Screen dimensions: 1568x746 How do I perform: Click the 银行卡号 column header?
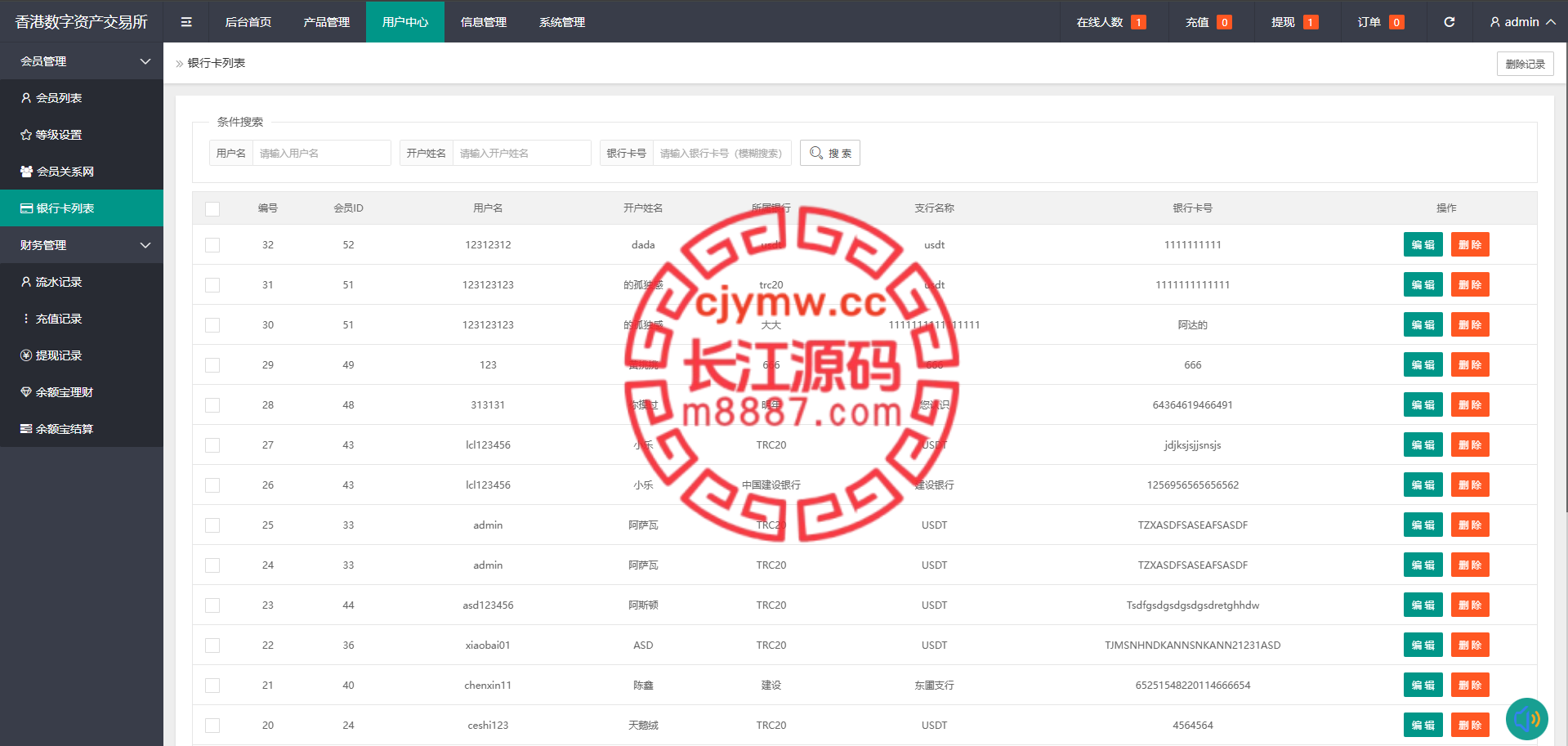[x=1193, y=208]
